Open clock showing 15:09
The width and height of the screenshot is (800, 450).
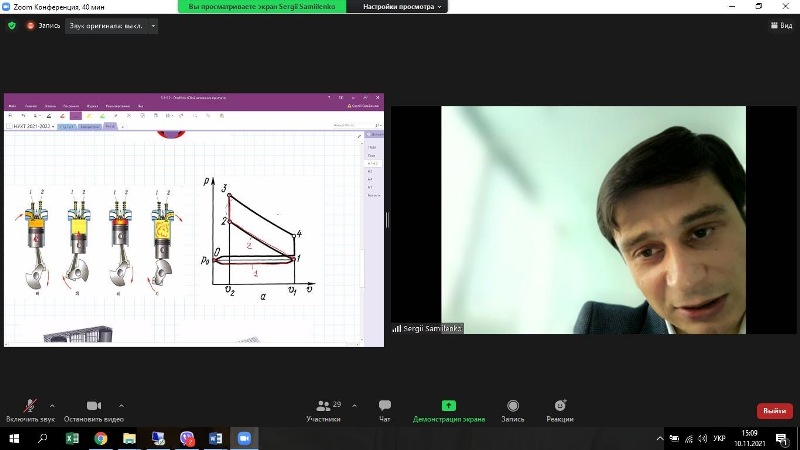(750, 438)
